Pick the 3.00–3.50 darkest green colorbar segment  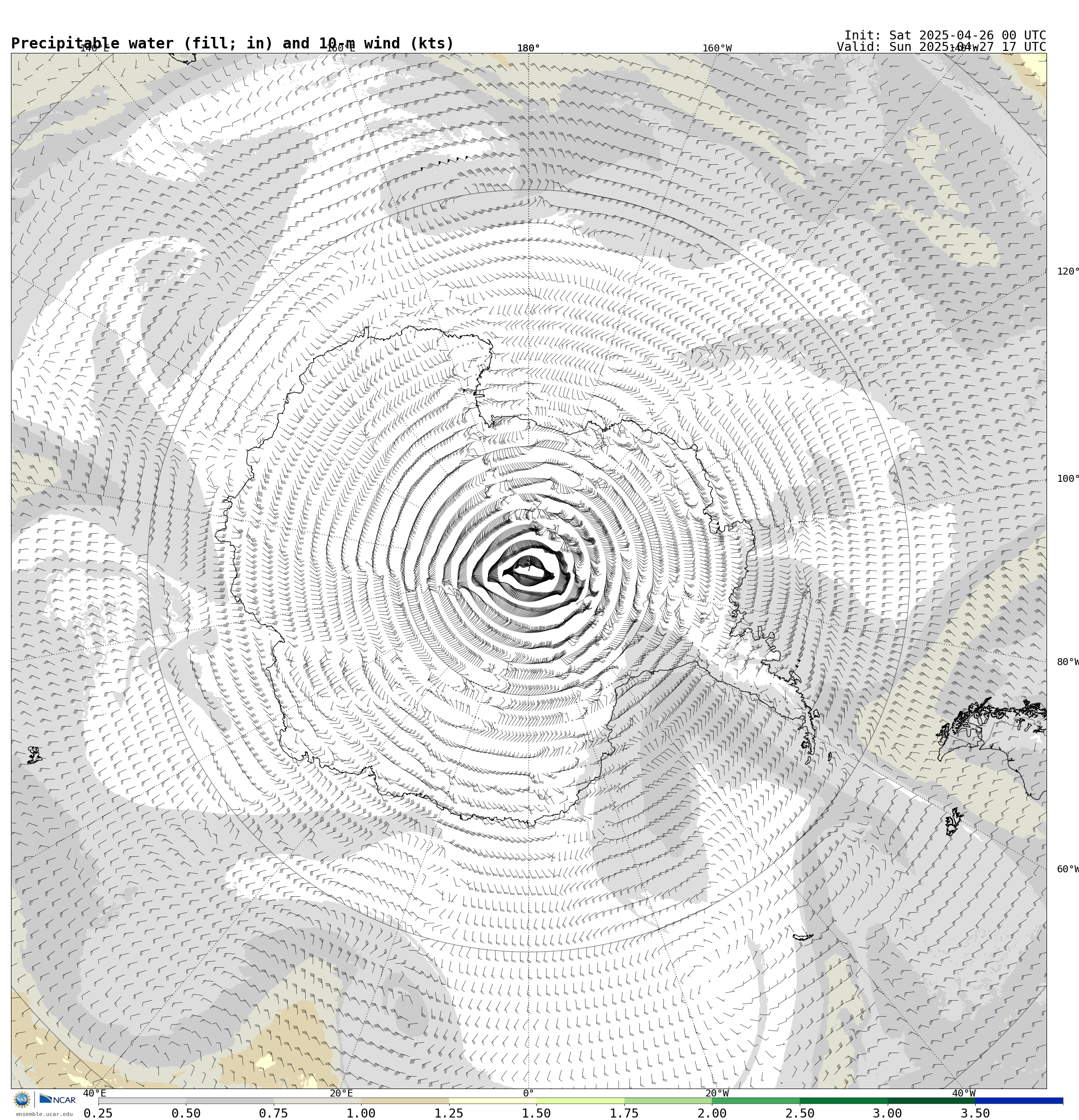point(932,1101)
